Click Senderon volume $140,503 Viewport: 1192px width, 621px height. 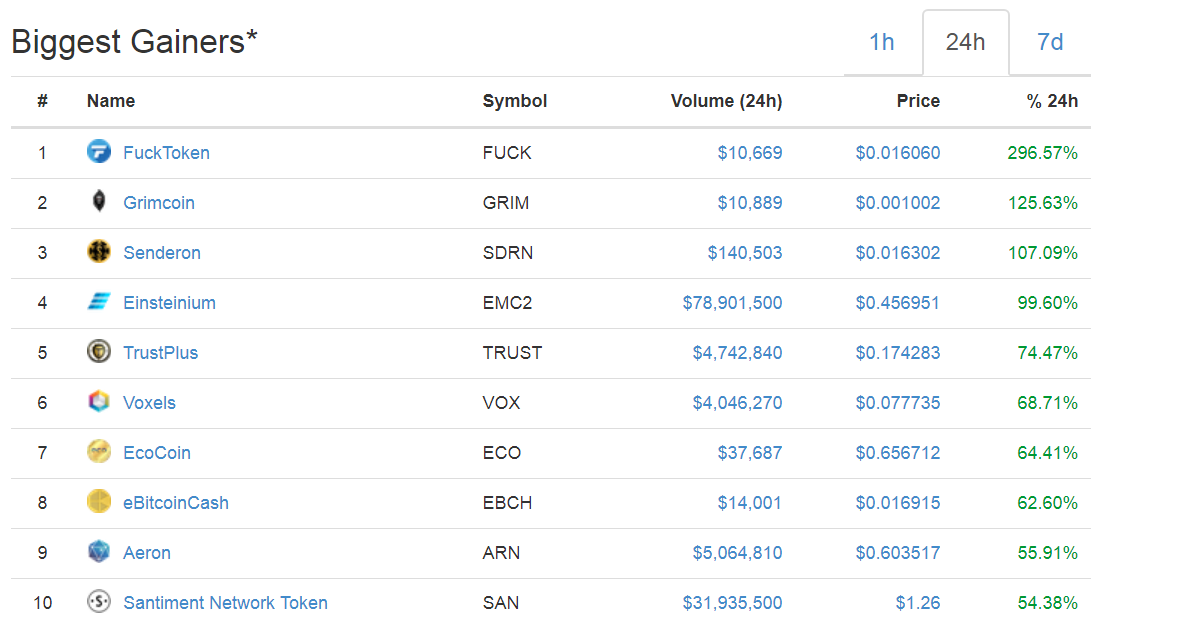click(744, 253)
